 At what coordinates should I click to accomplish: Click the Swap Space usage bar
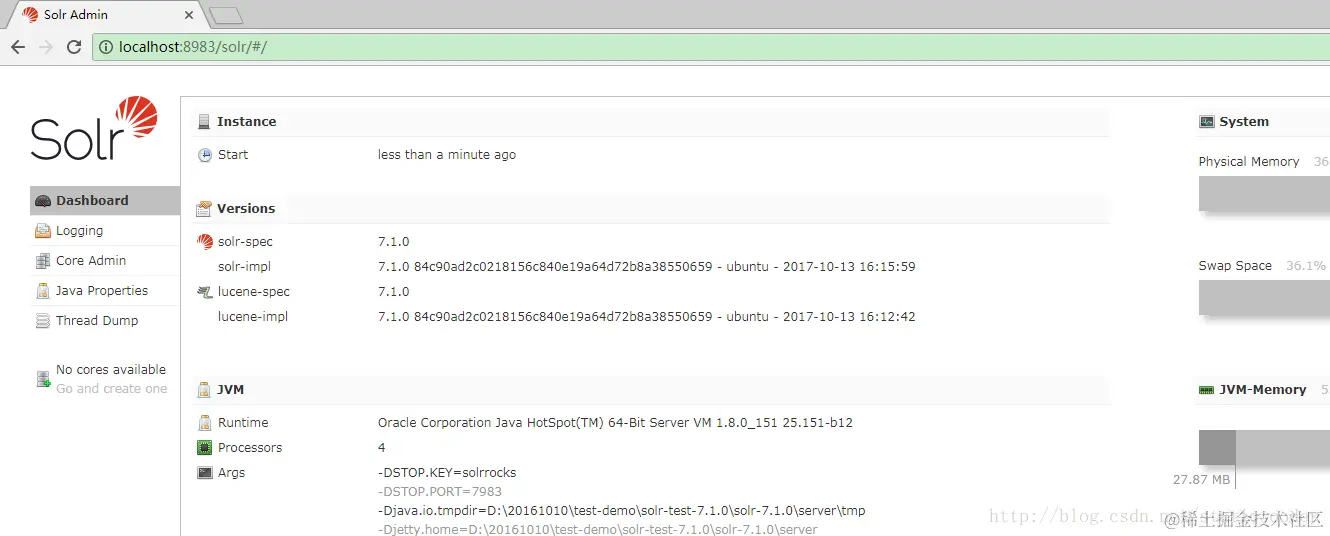click(1264, 297)
